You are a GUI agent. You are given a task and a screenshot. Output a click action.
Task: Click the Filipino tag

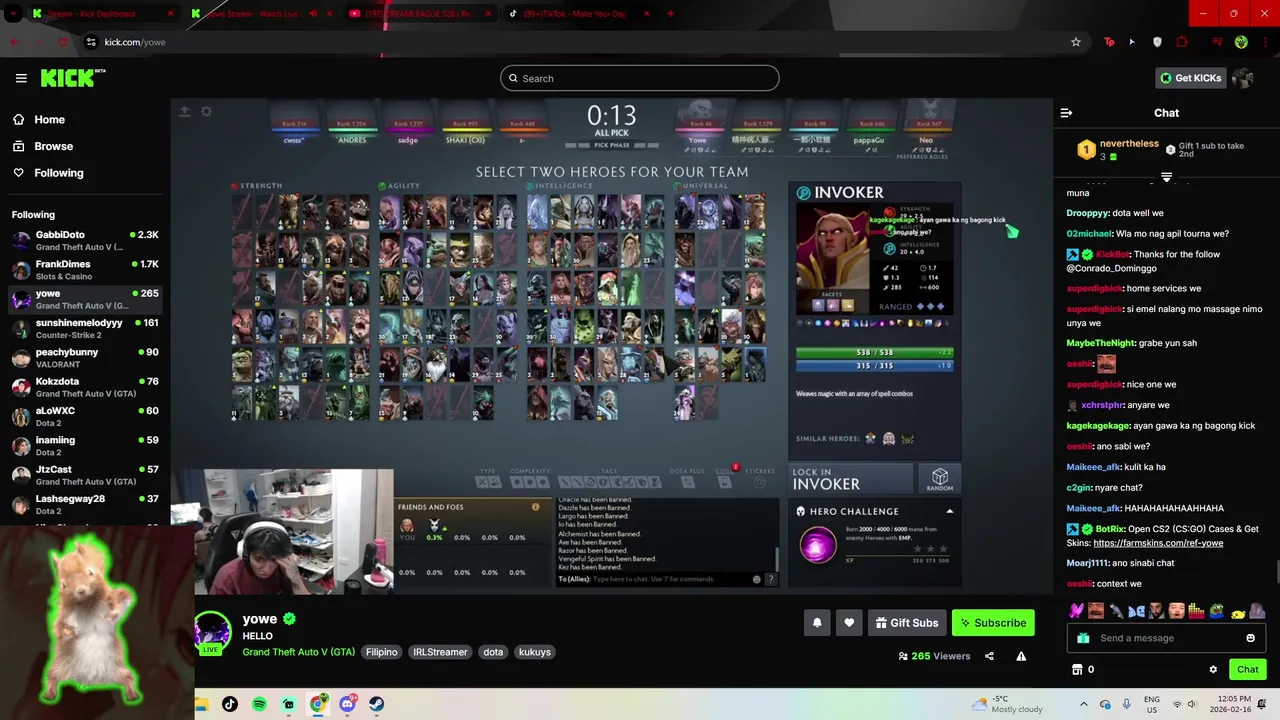tap(381, 652)
